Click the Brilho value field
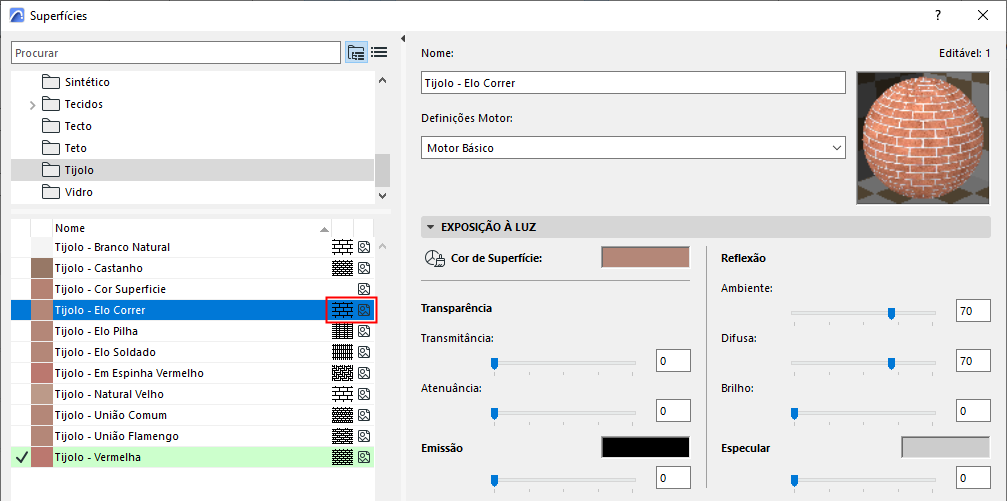1007x501 pixels. 973,410
